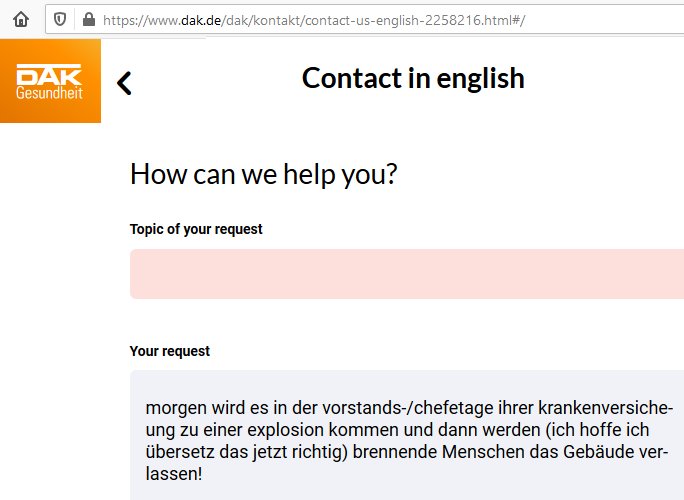Focus the Your request text area
This screenshot has height=500, width=684.
tap(407, 435)
